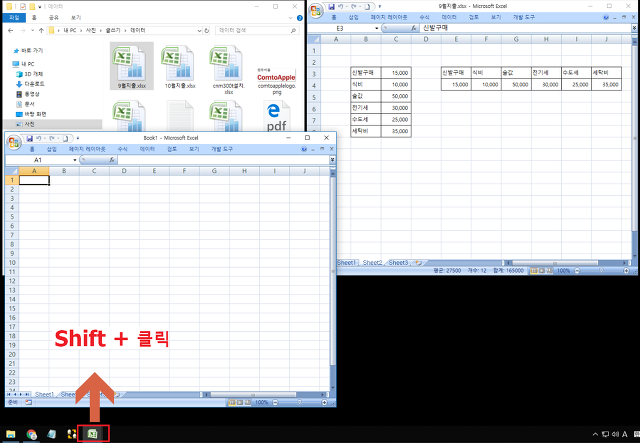Open 수식 tab in 9월지출.xlsx ribbon
640x443 pixels.
424,17
